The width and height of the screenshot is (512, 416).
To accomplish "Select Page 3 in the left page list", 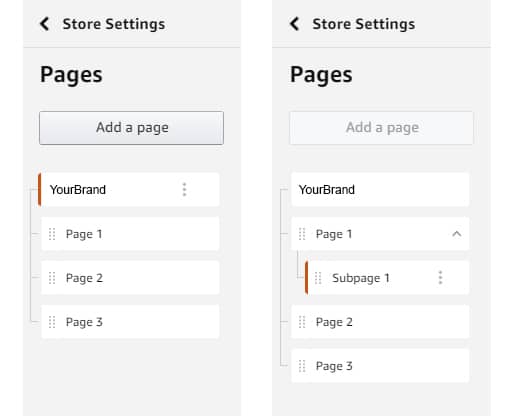I will (130, 322).
